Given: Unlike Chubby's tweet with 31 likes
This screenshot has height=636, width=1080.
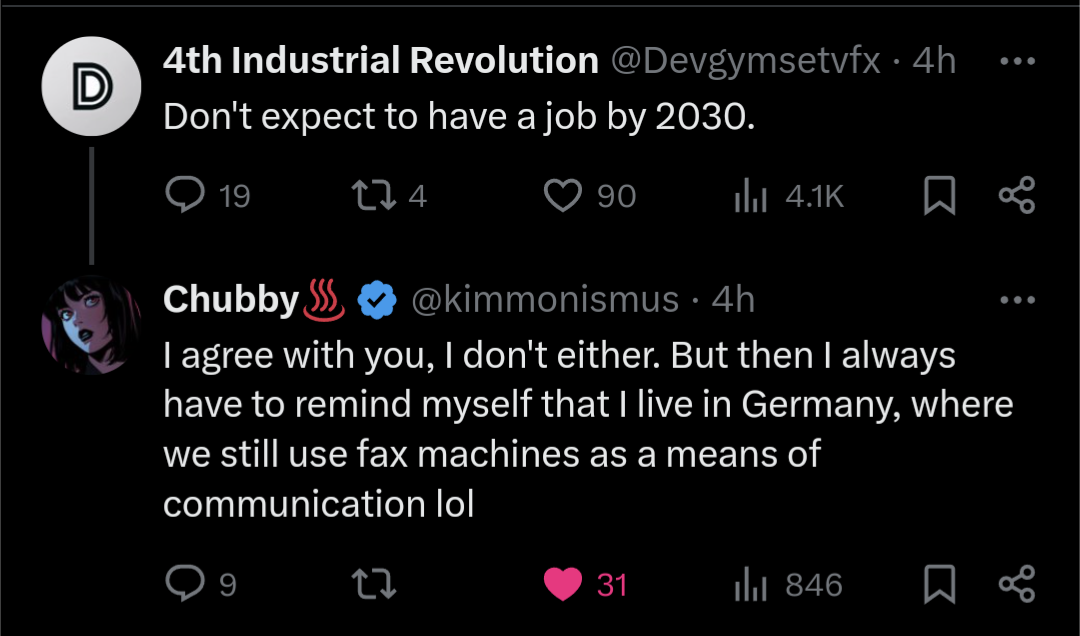Looking at the screenshot, I should click(563, 584).
